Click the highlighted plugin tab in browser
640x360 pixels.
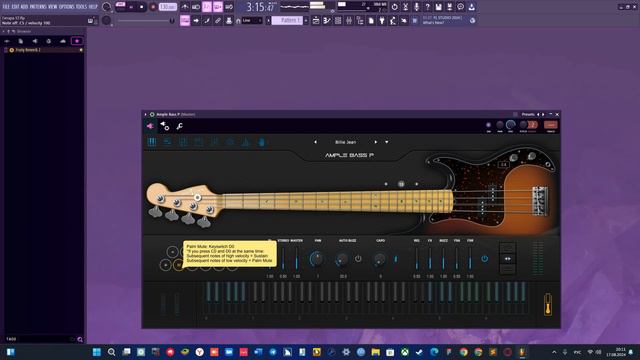coord(77,41)
